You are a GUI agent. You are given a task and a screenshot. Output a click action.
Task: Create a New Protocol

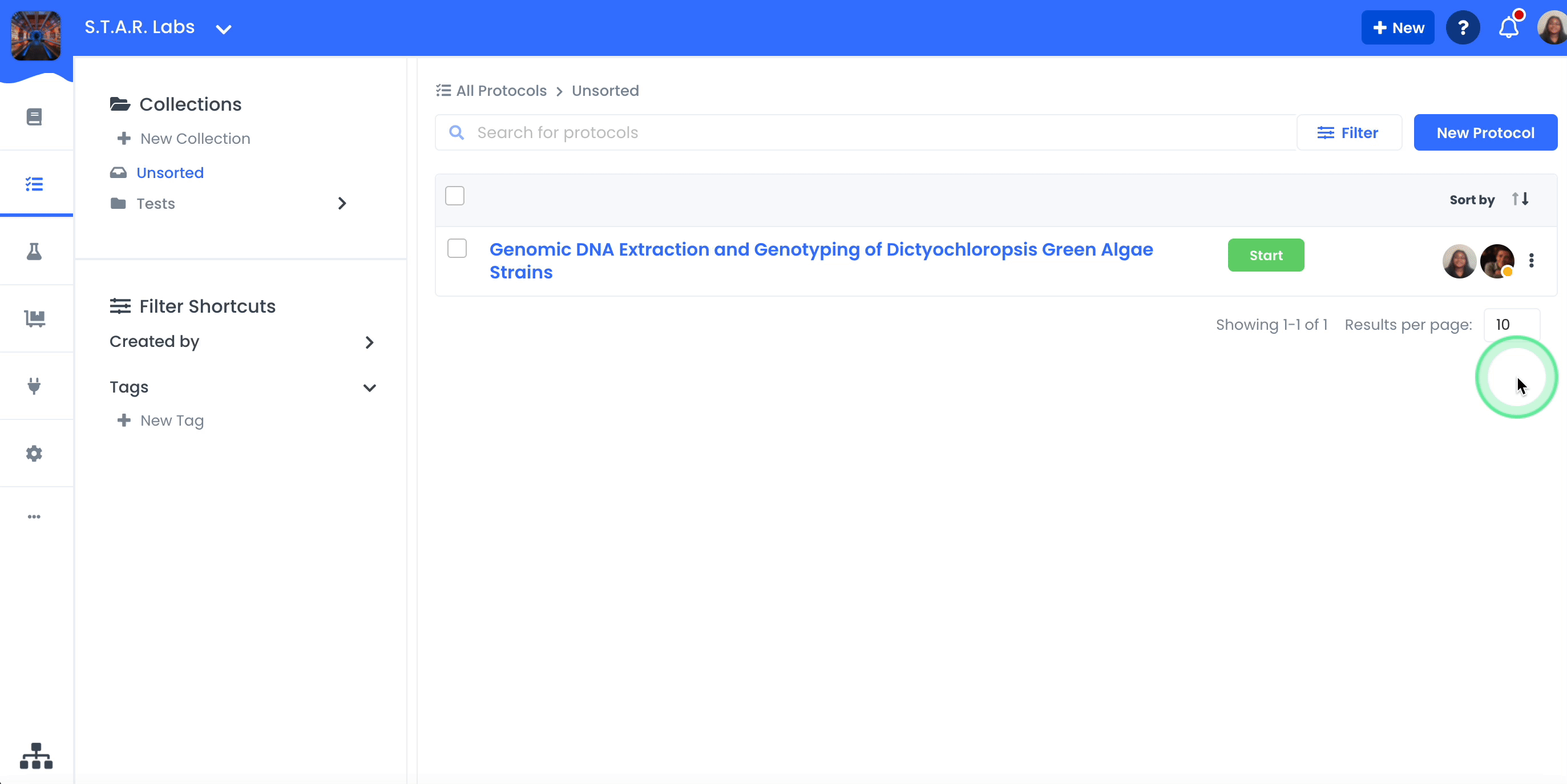pos(1485,132)
